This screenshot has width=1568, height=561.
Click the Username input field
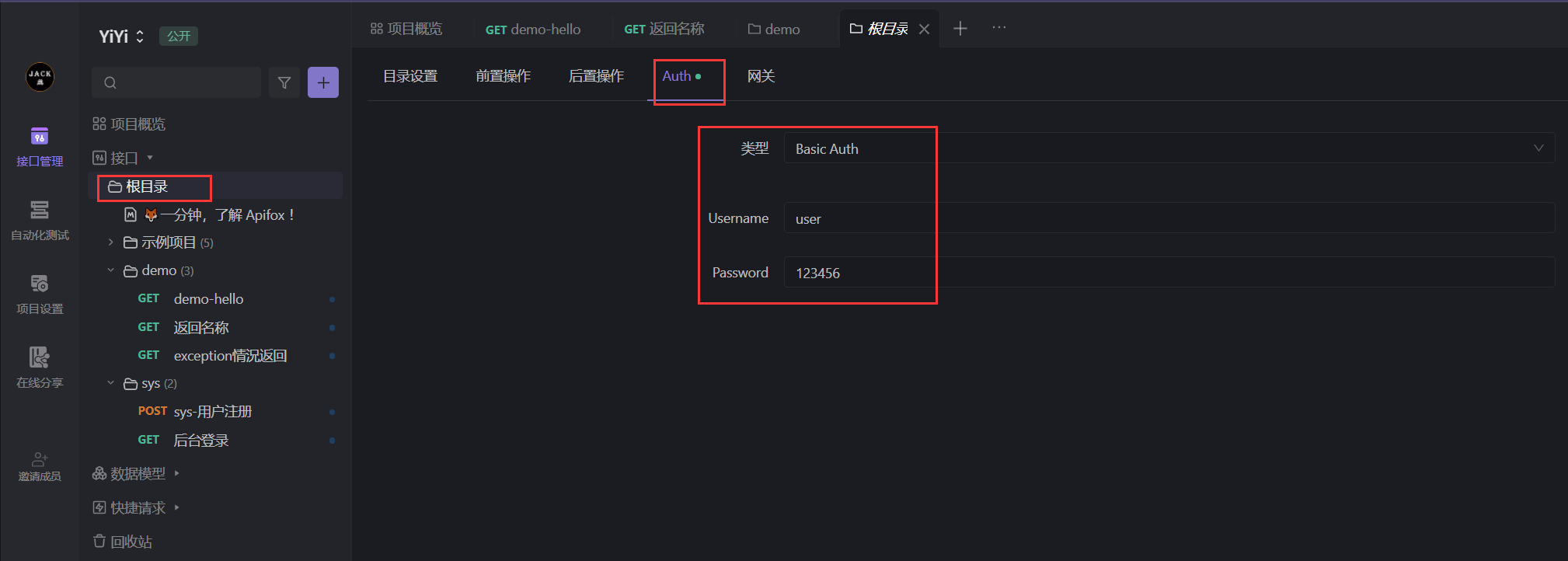[x=1169, y=218]
